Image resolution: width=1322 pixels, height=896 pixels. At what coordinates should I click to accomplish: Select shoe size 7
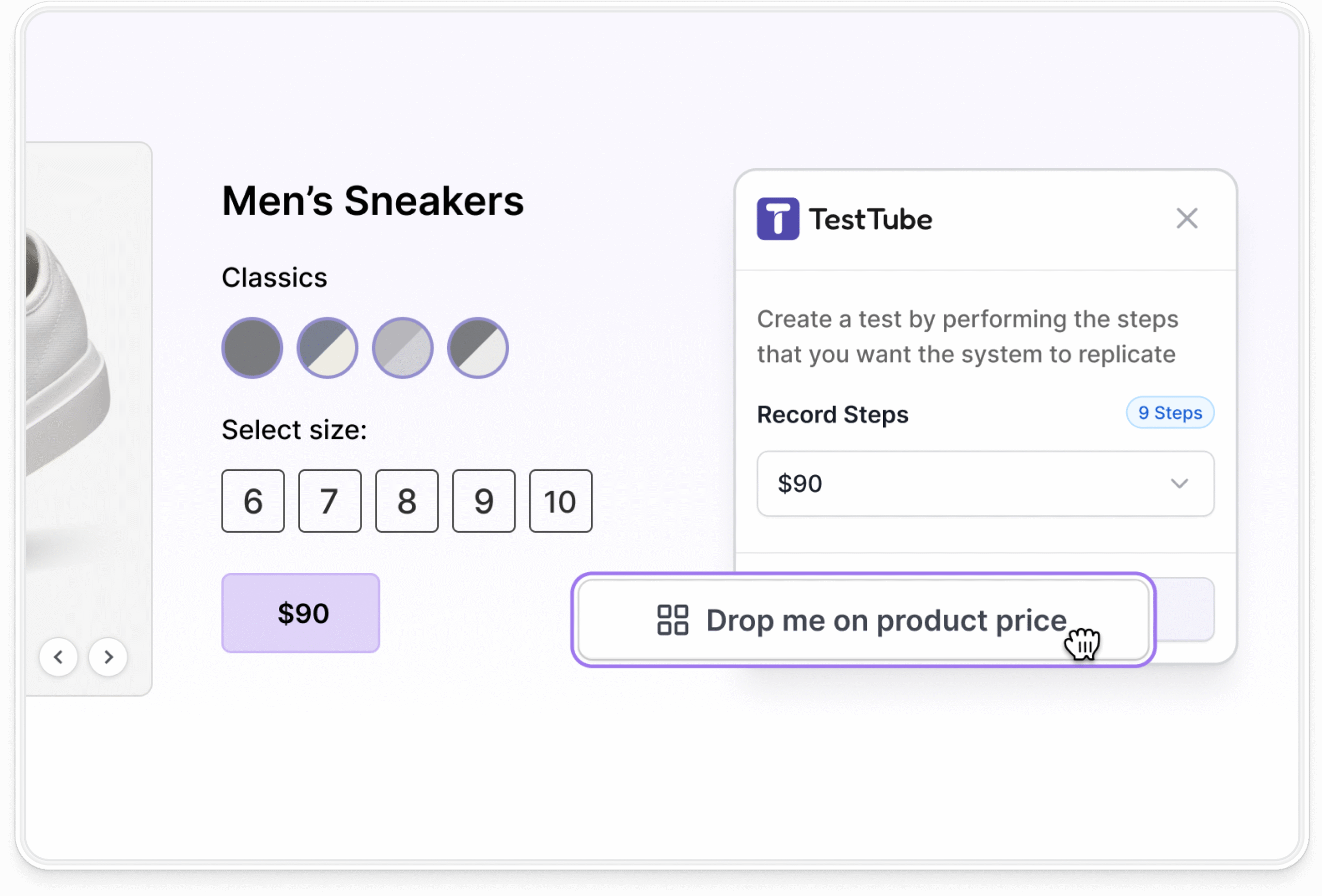[330, 501]
